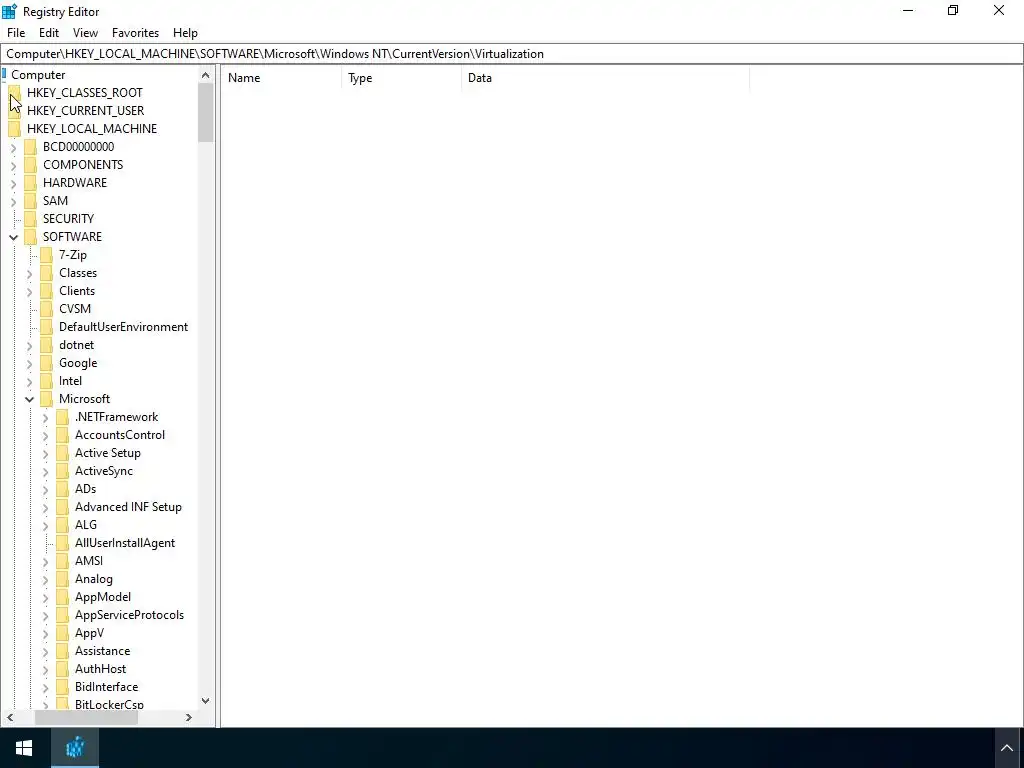This screenshot has height=768, width=1024.
Task: Click the HKEY_CURRENT_USER folder icon
Action: click(x=14, y=110)
